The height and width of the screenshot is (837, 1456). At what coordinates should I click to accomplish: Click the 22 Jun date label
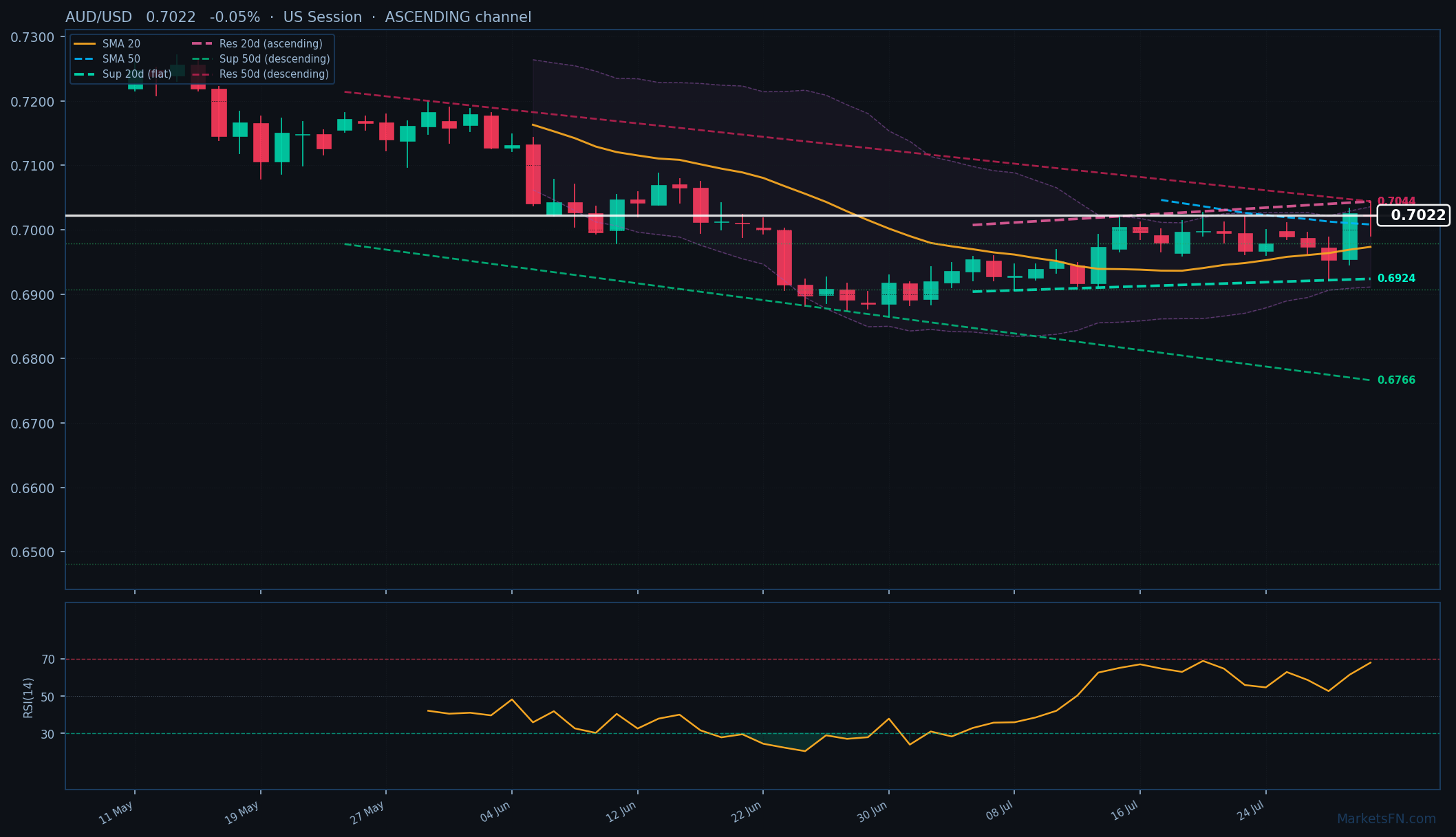coord(747,812)
